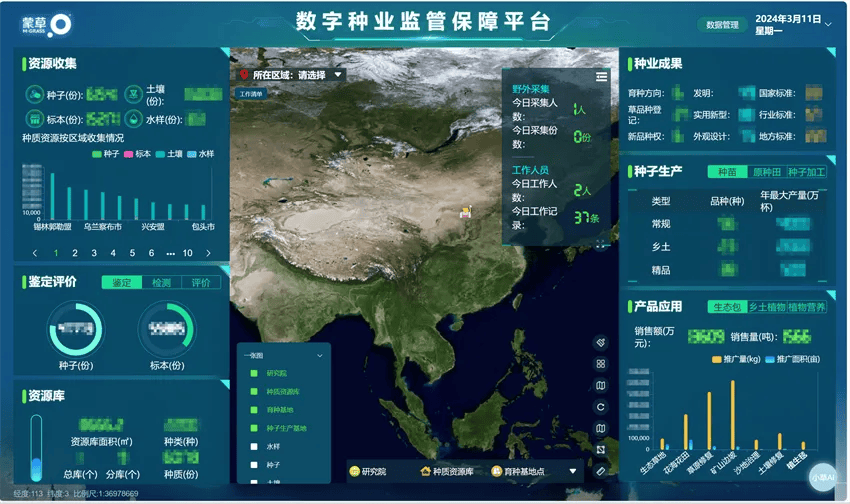Uncheck the 育种基地 layer checkbox
The image size is (850, 504).
[254, 410]
